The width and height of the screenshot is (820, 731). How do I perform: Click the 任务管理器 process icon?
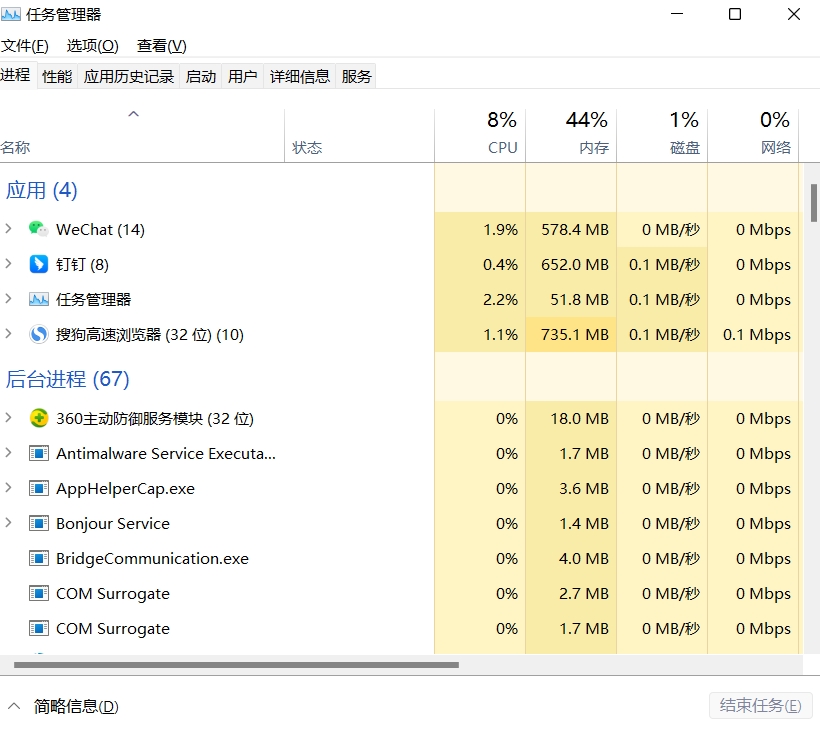pyautogui.click(x=38, y=299)
